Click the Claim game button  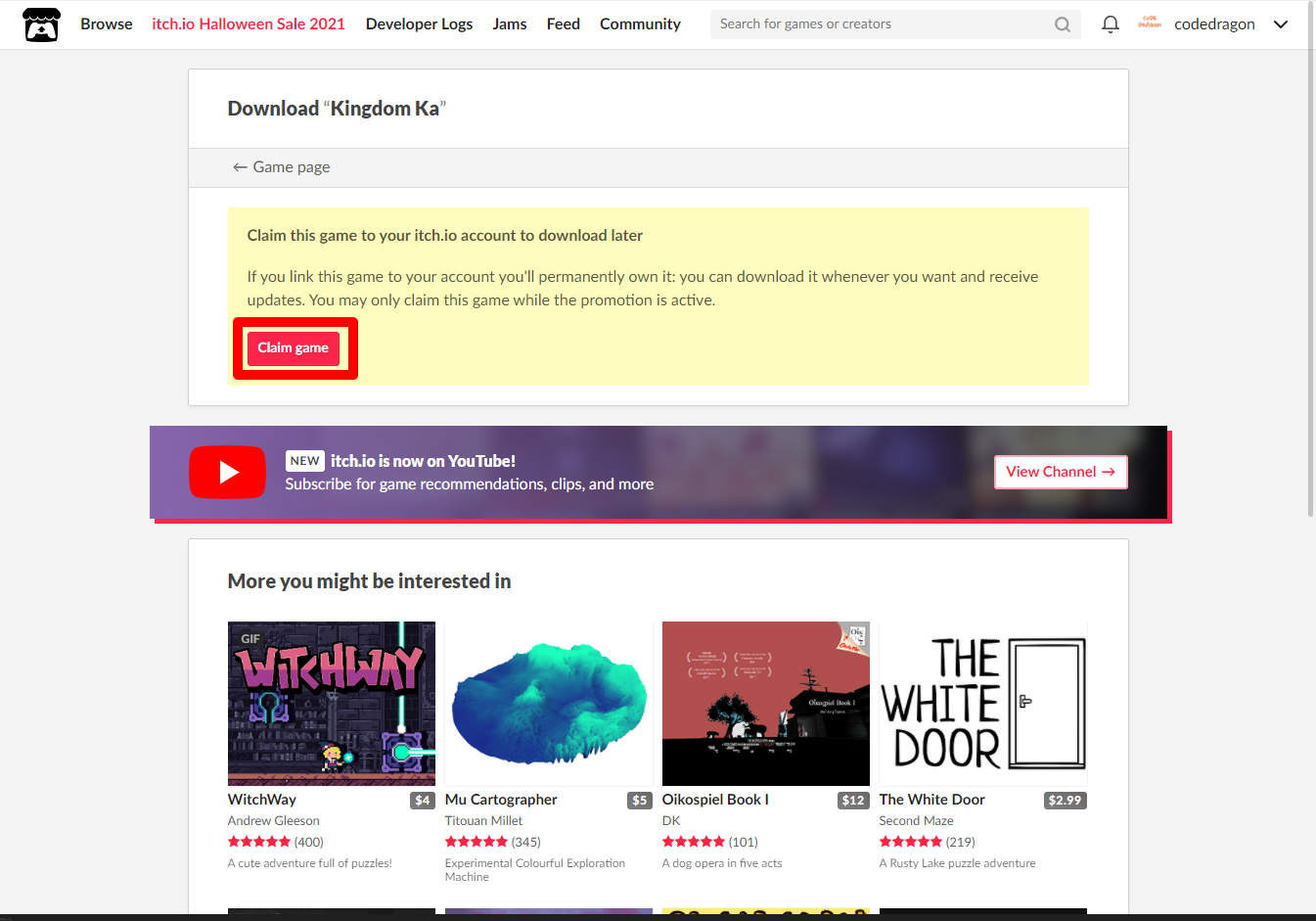point(294,348)
